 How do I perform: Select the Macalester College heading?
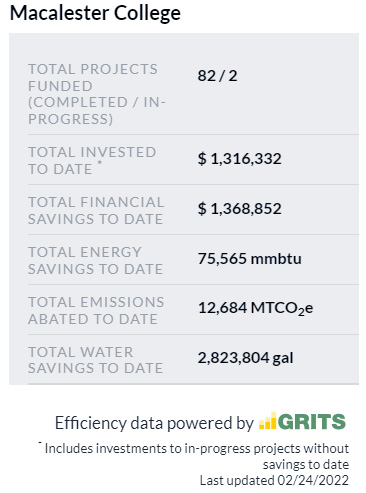[x=95, y=13]
